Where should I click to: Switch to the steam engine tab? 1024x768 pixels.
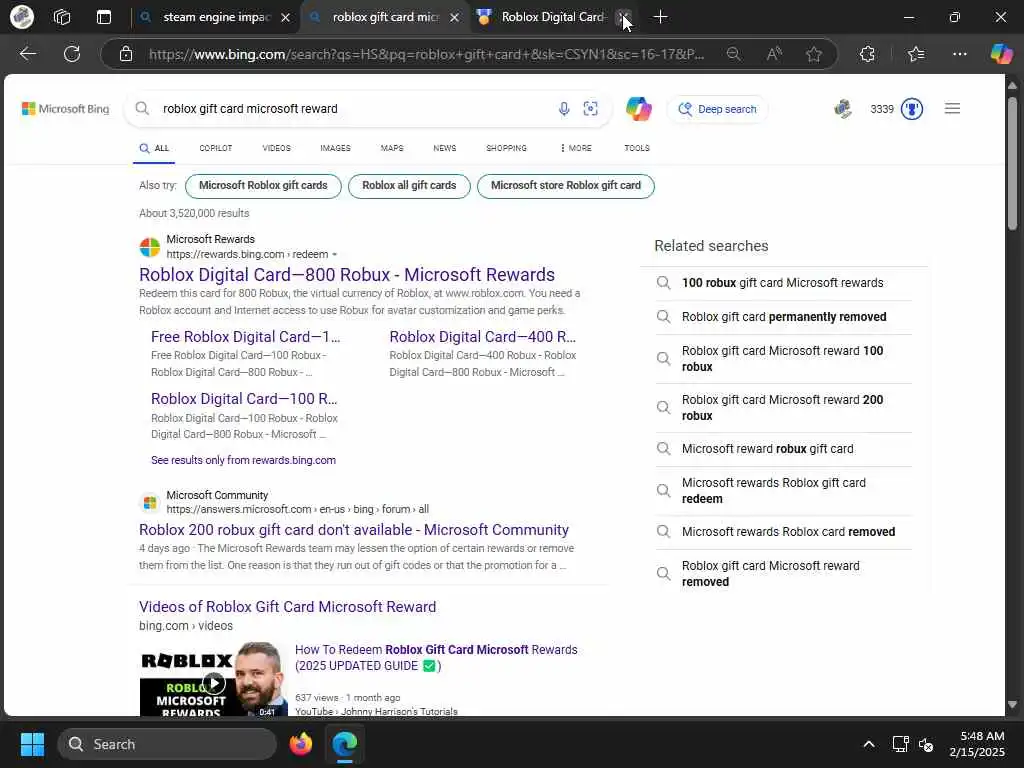pyautogui.click(x=216, y=17)
